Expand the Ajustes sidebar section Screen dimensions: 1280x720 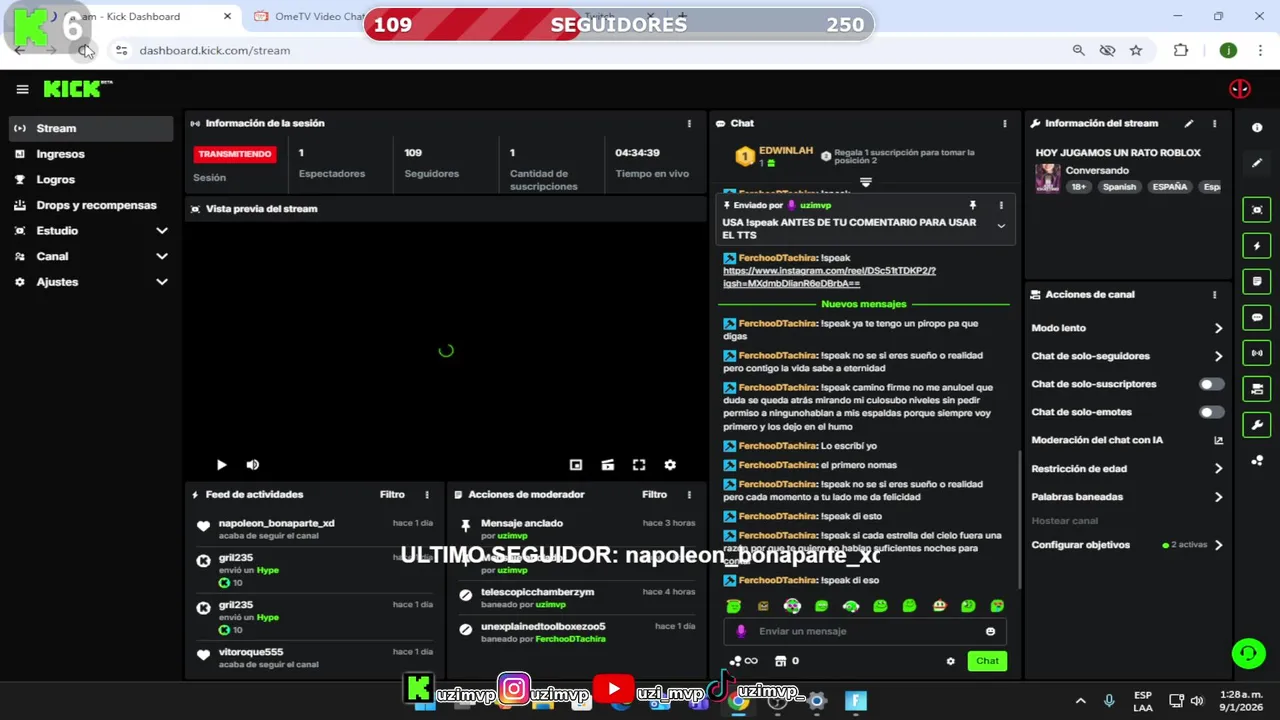(x=162, y=282)
